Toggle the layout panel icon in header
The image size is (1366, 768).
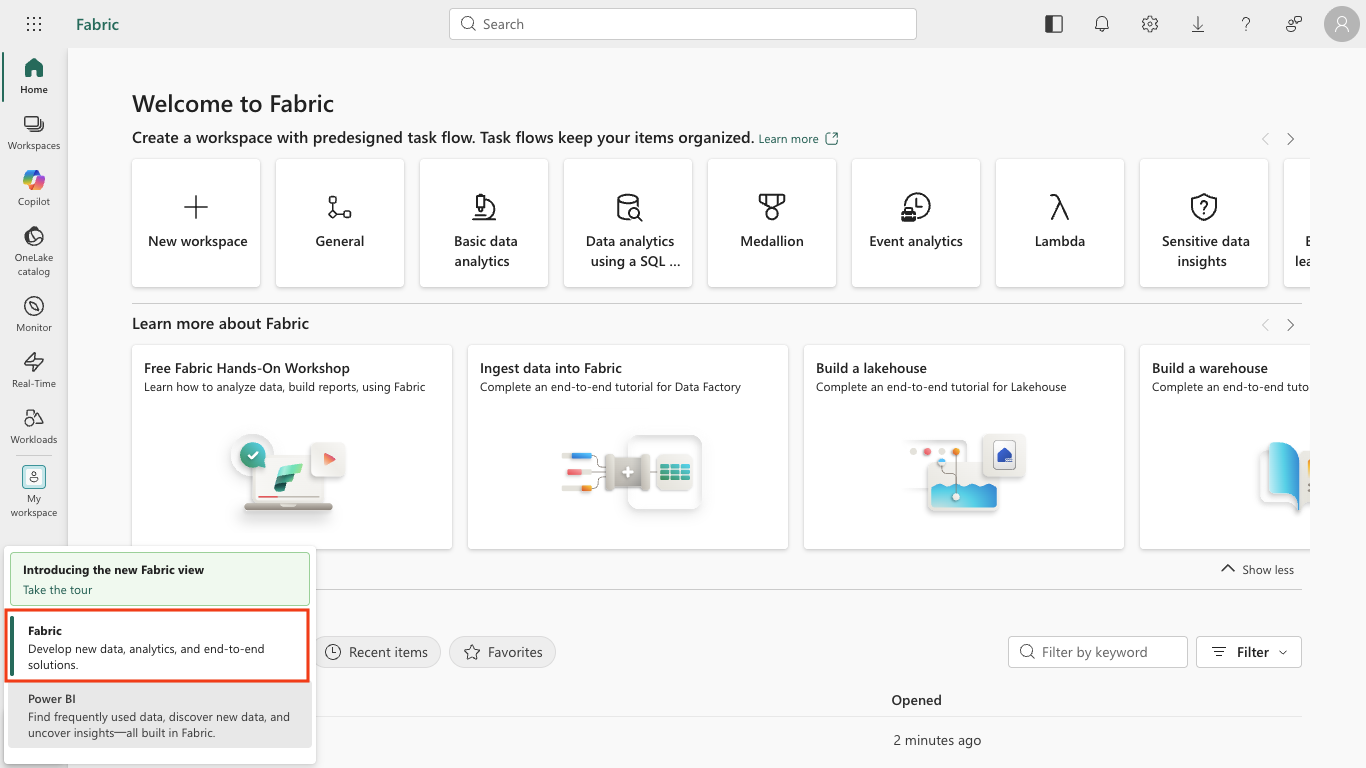1054,24
